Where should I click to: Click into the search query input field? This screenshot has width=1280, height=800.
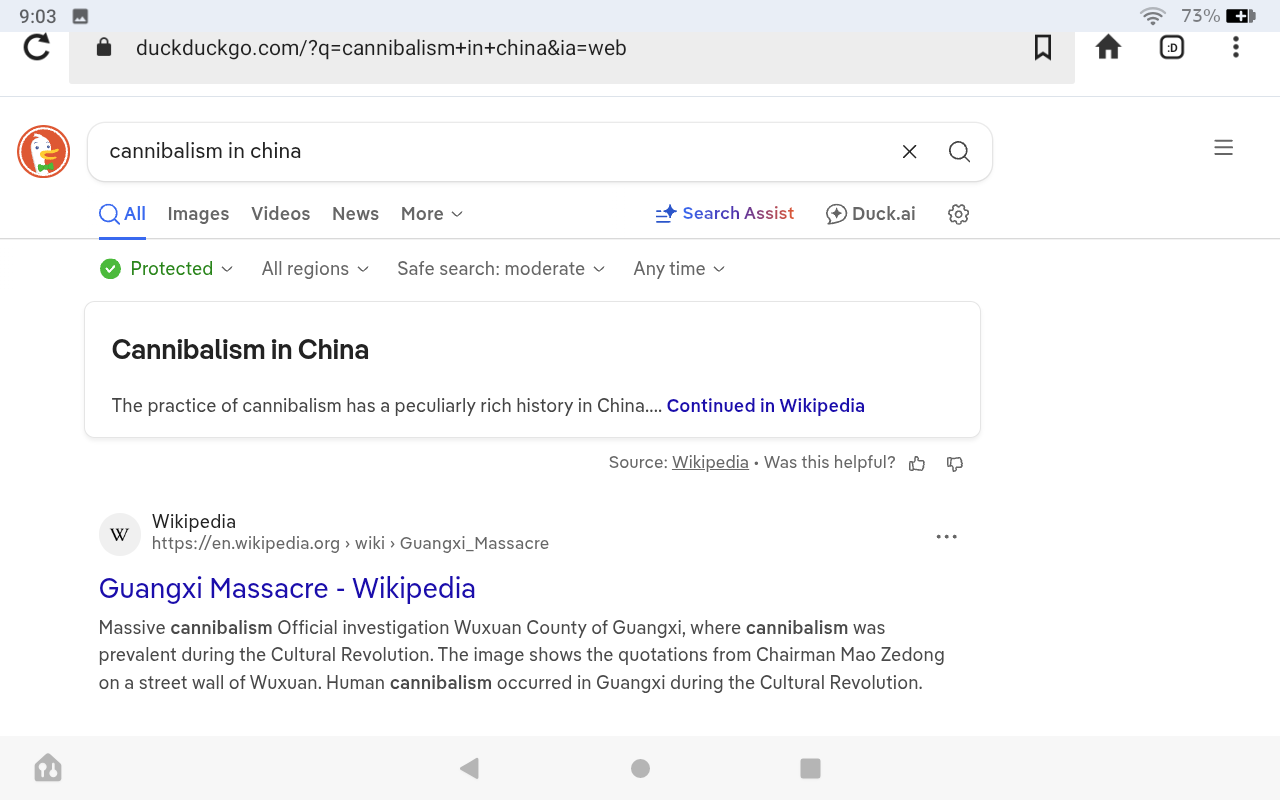coord(490,152)
